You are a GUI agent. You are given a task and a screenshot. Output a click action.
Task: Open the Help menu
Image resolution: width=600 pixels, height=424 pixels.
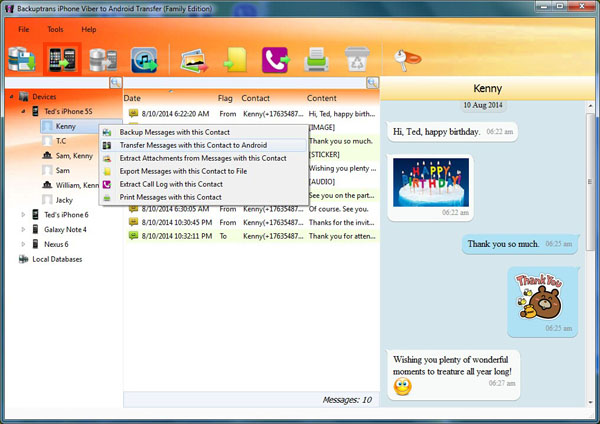point(89,29)
